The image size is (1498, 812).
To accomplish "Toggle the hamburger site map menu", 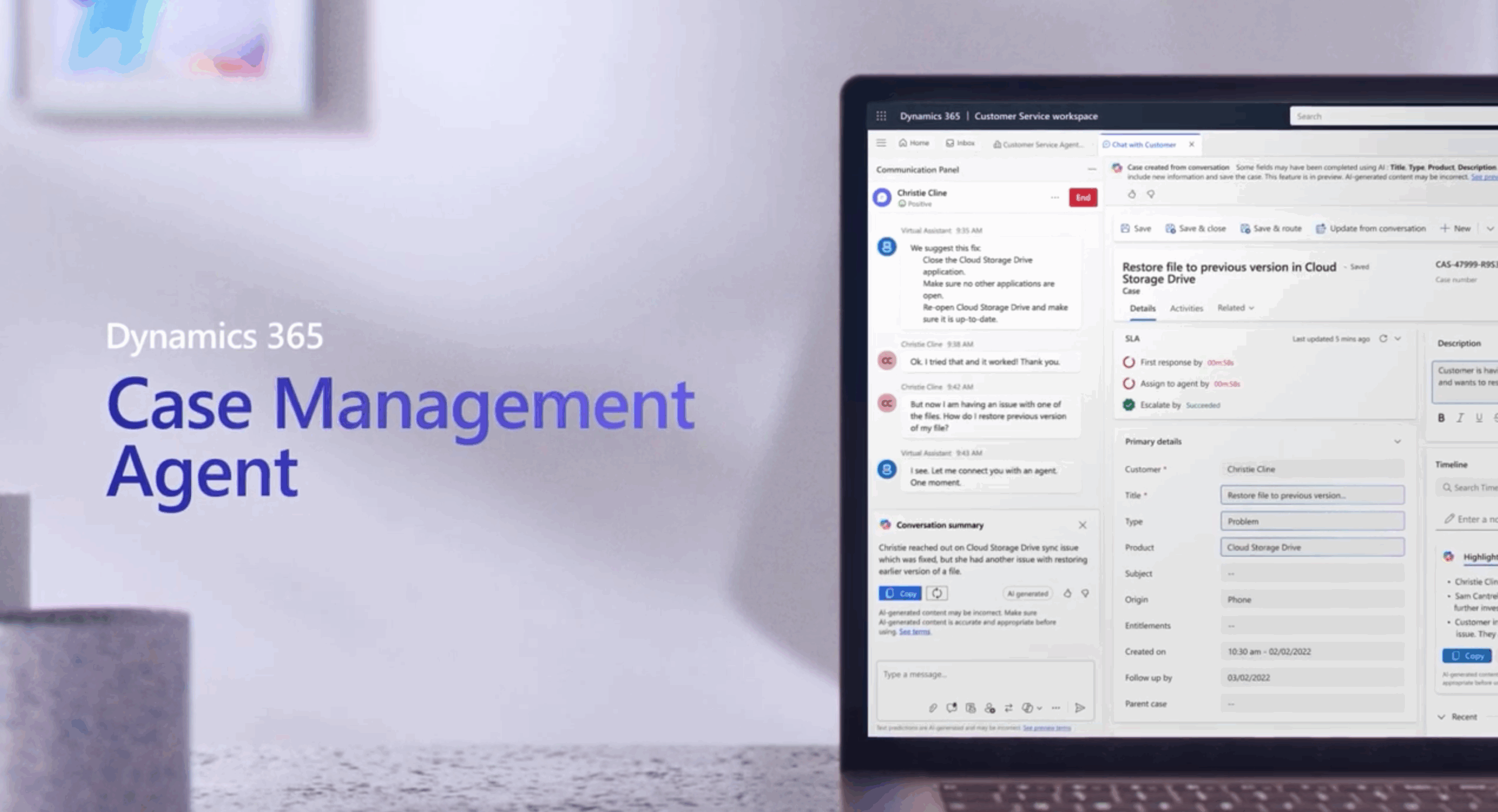I will (x=881, y=143).
